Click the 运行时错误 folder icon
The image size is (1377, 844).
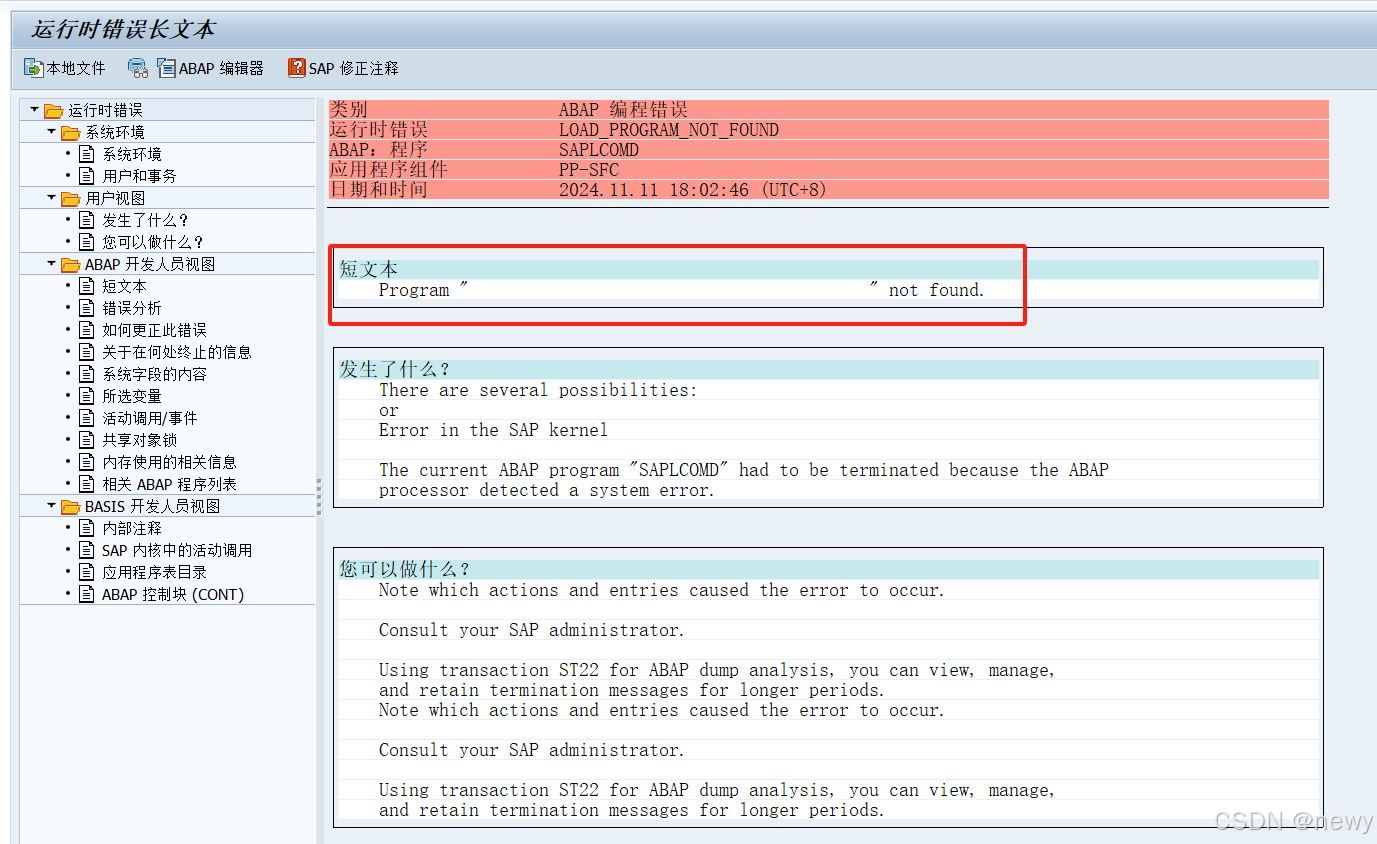[x=53, y=110]
